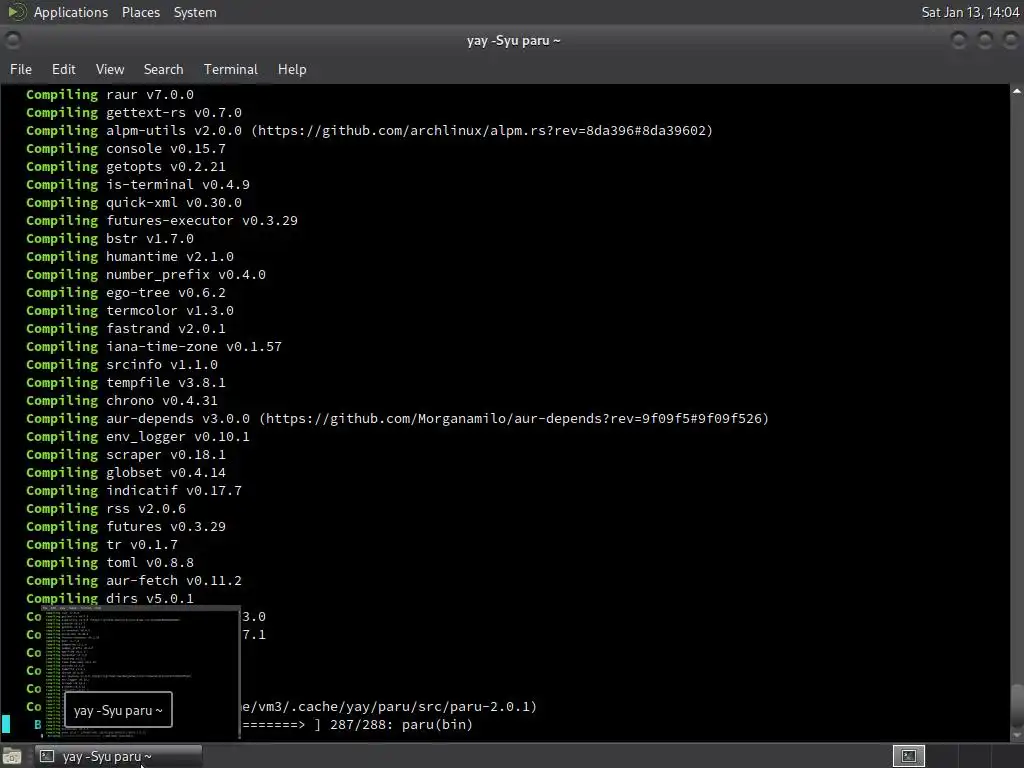Viewport: 1024px width, 768px height.
Task: Open the terminal File menu
Action: (21, 69)
